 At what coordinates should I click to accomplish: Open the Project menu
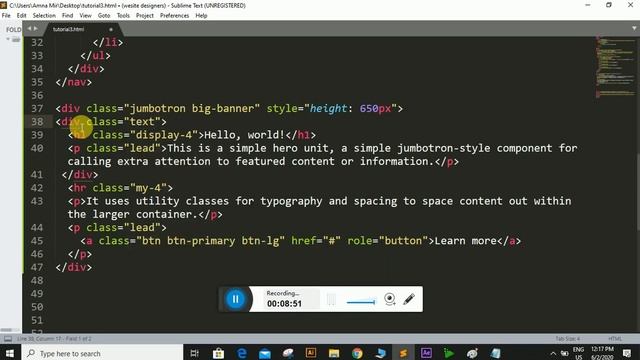[145, 16]
